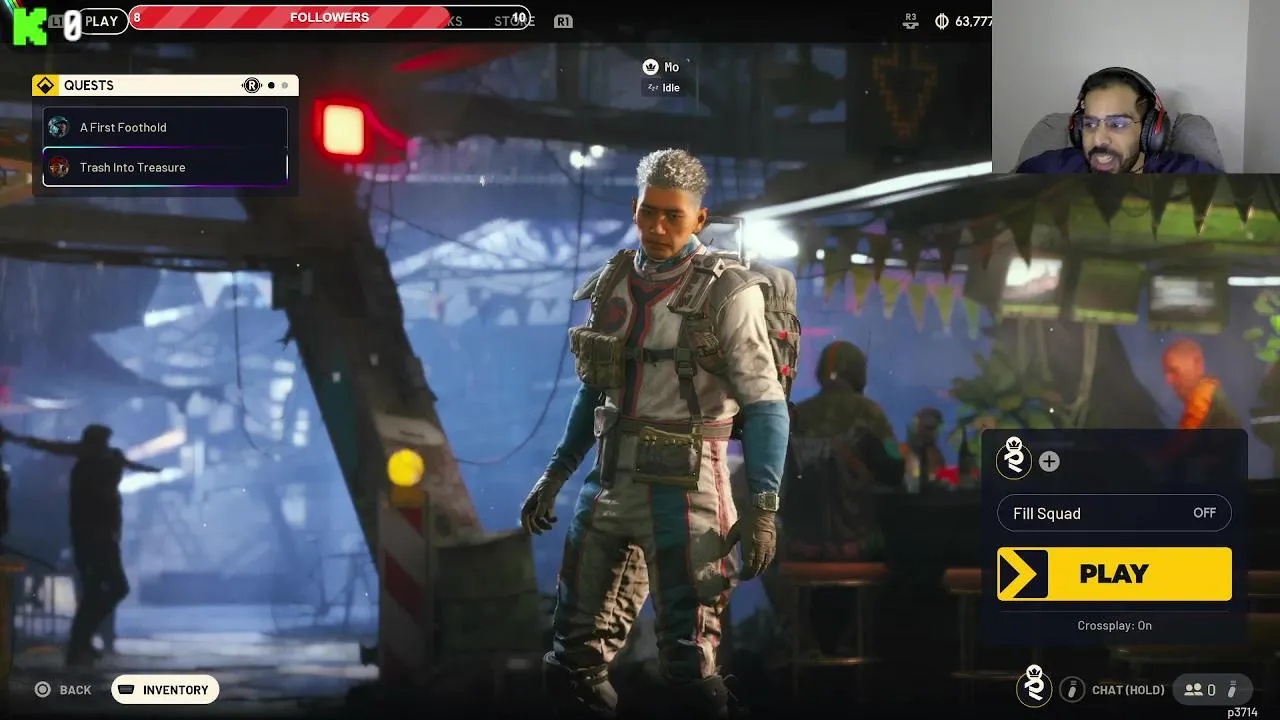Screen dimensions: 1280x720
Task: Click the squad leader avatar above Fill Squad
Action: coord(1014,459)
